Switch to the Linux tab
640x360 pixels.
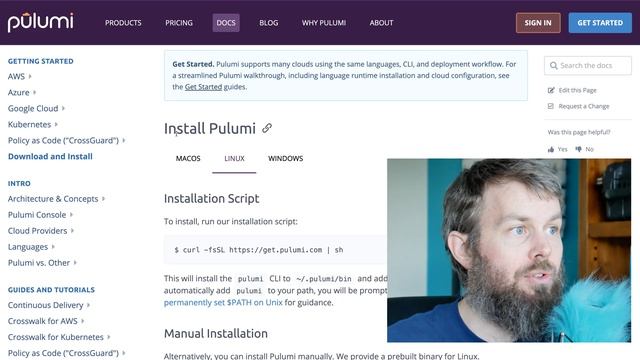[x=234, y=158]
